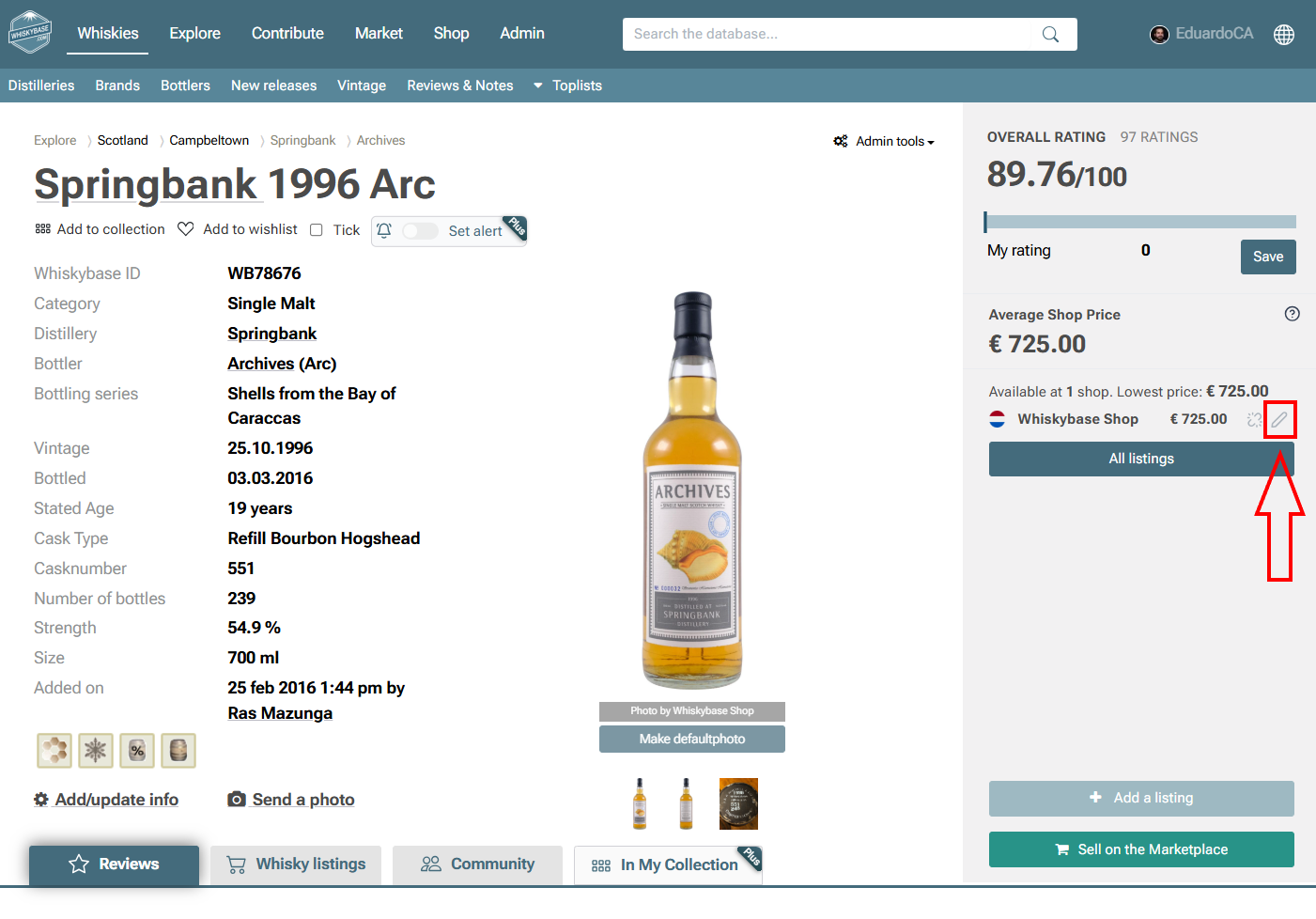Click the star icon on Reviews tab
Image resolution: width=1316 pixels, height=919 pixels.
click(79, 864)
